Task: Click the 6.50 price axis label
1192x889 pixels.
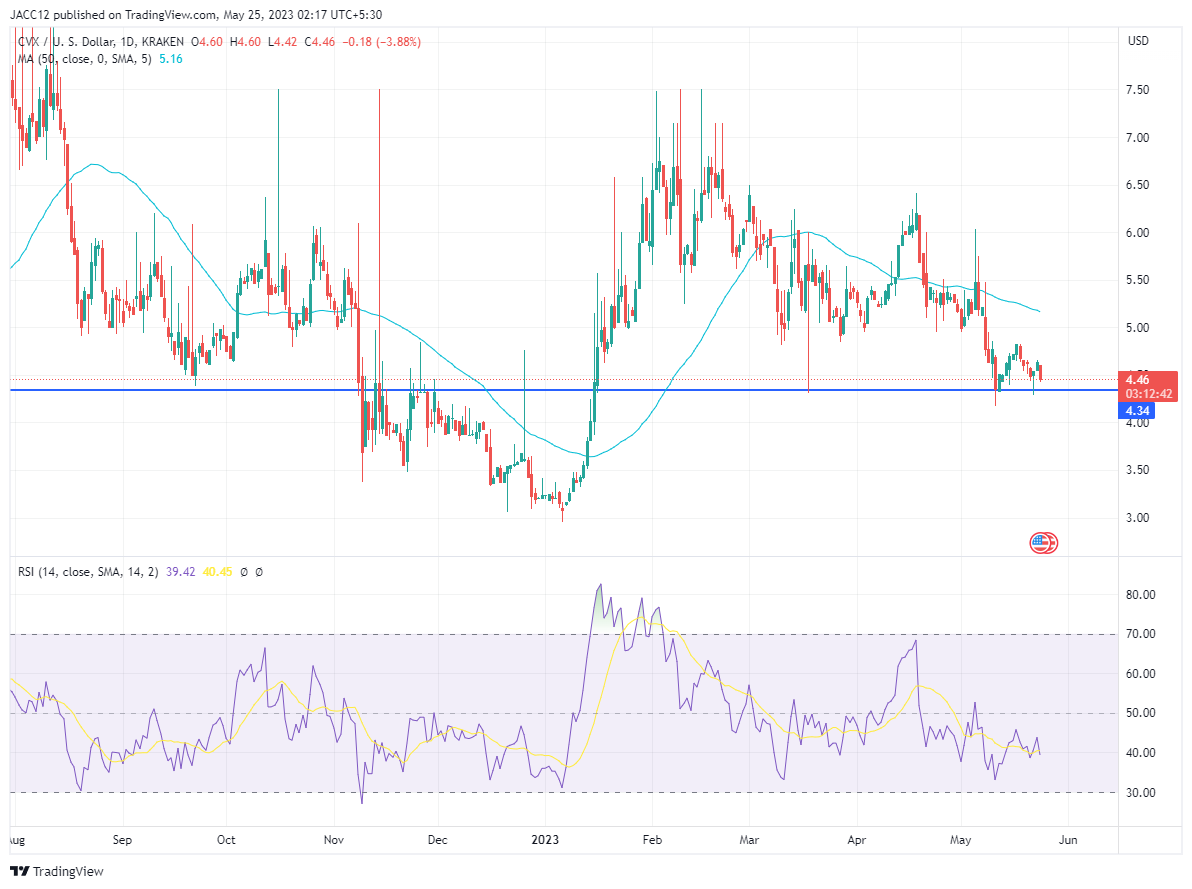Action: [x=1137, y=185]
